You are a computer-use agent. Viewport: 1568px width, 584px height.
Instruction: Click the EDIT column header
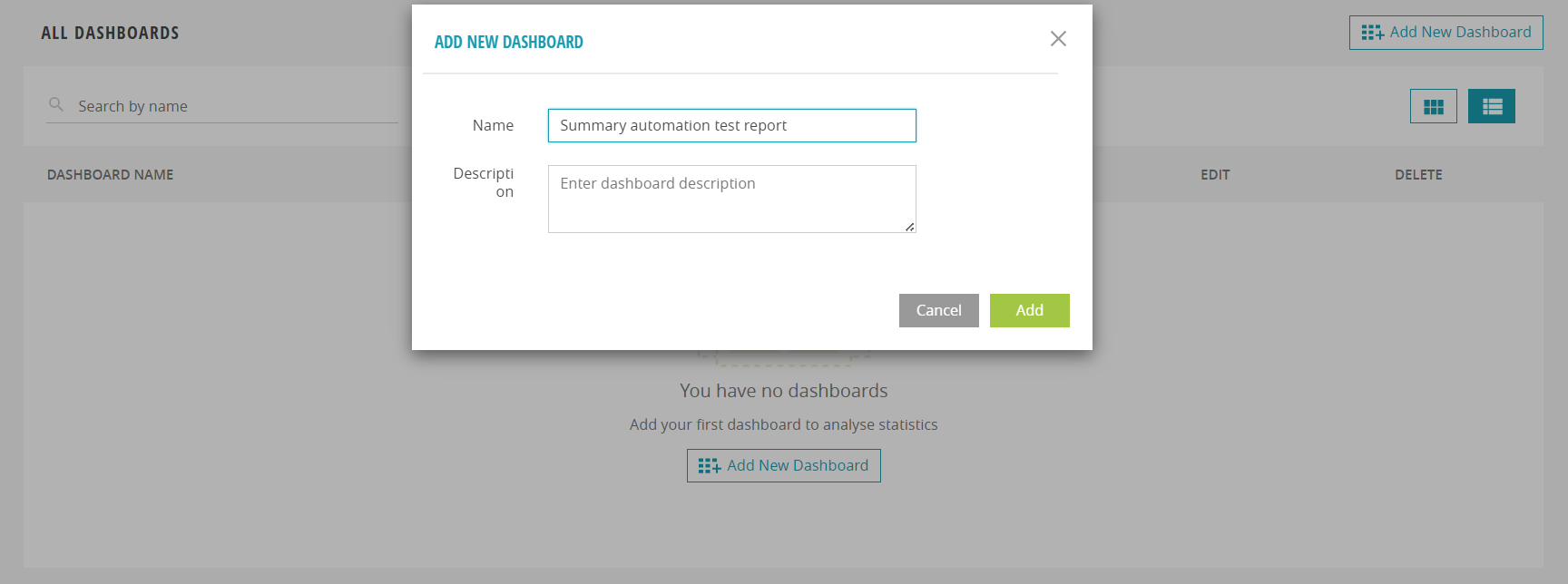coord(1215,175)
